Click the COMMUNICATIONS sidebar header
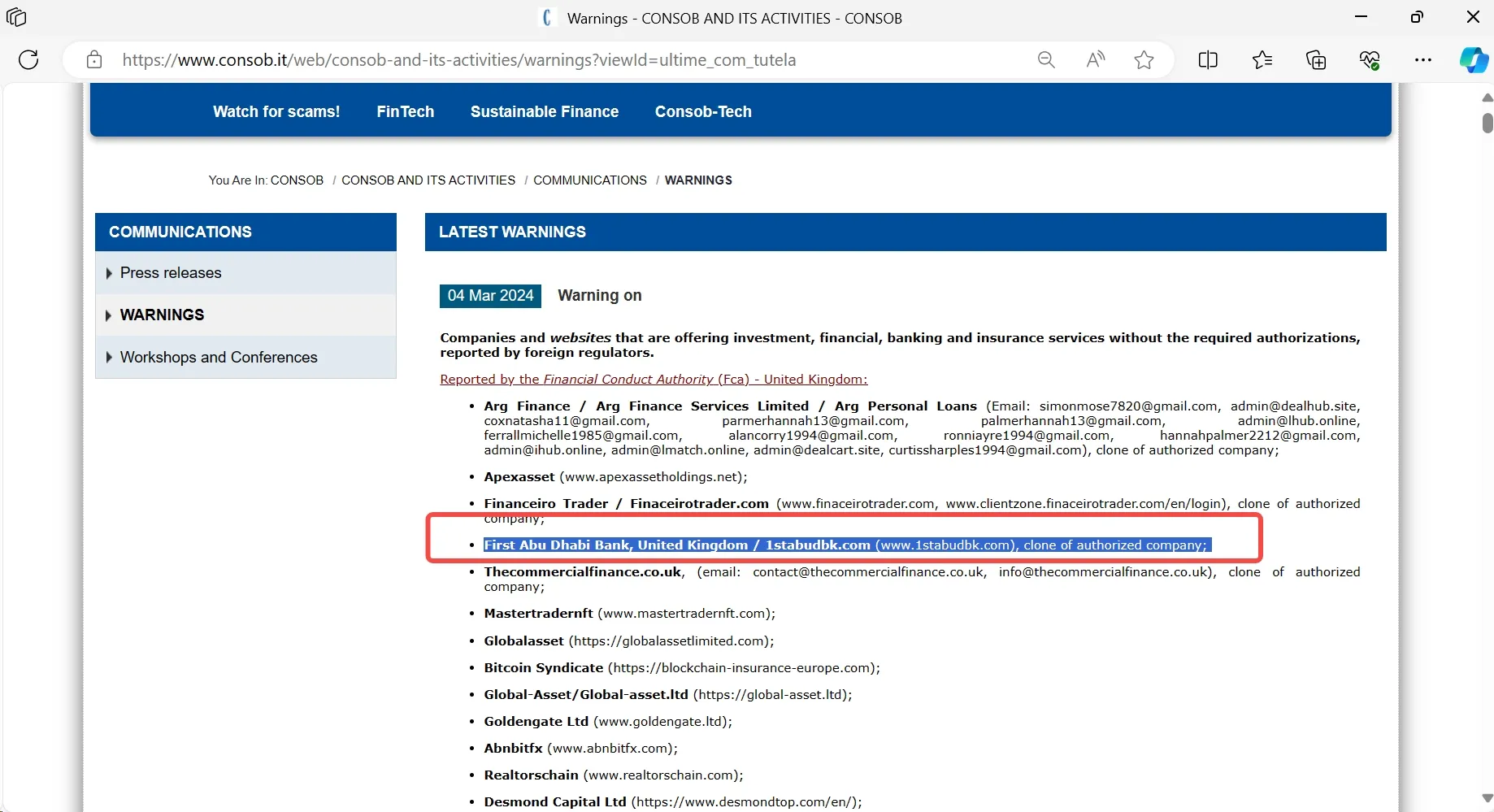The height and width of the screenshot is (812, 1494). click(245, 232)
